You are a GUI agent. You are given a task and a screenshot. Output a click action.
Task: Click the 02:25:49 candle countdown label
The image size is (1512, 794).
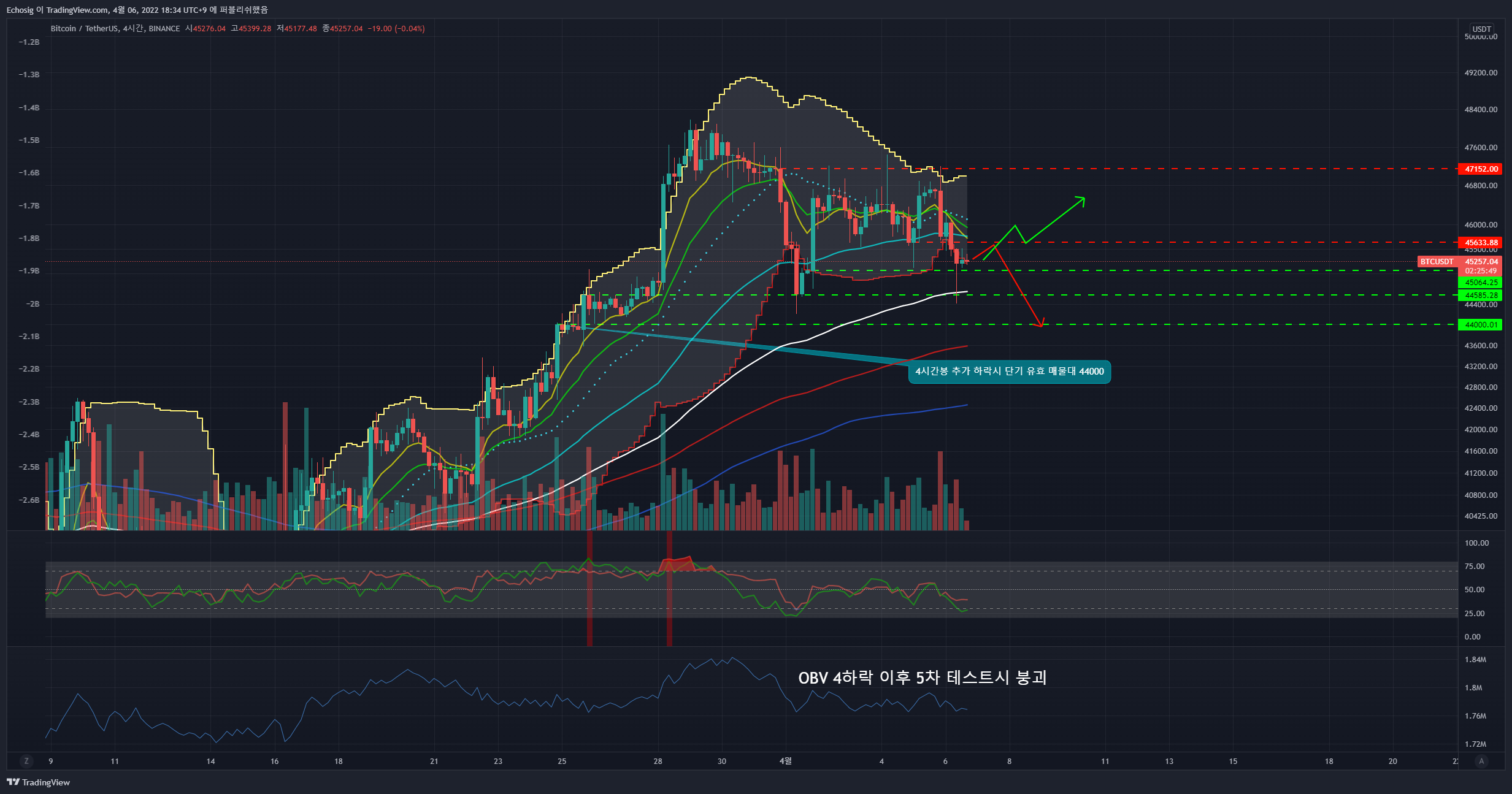coord(1481,271)
